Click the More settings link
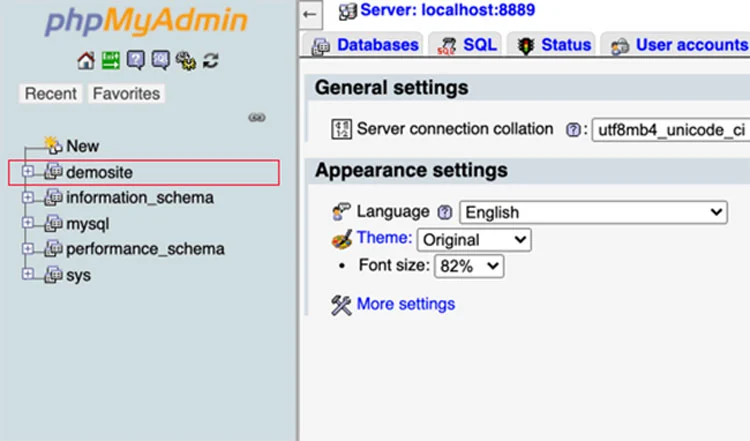The image size is (750, 441). tap(406, 304)
